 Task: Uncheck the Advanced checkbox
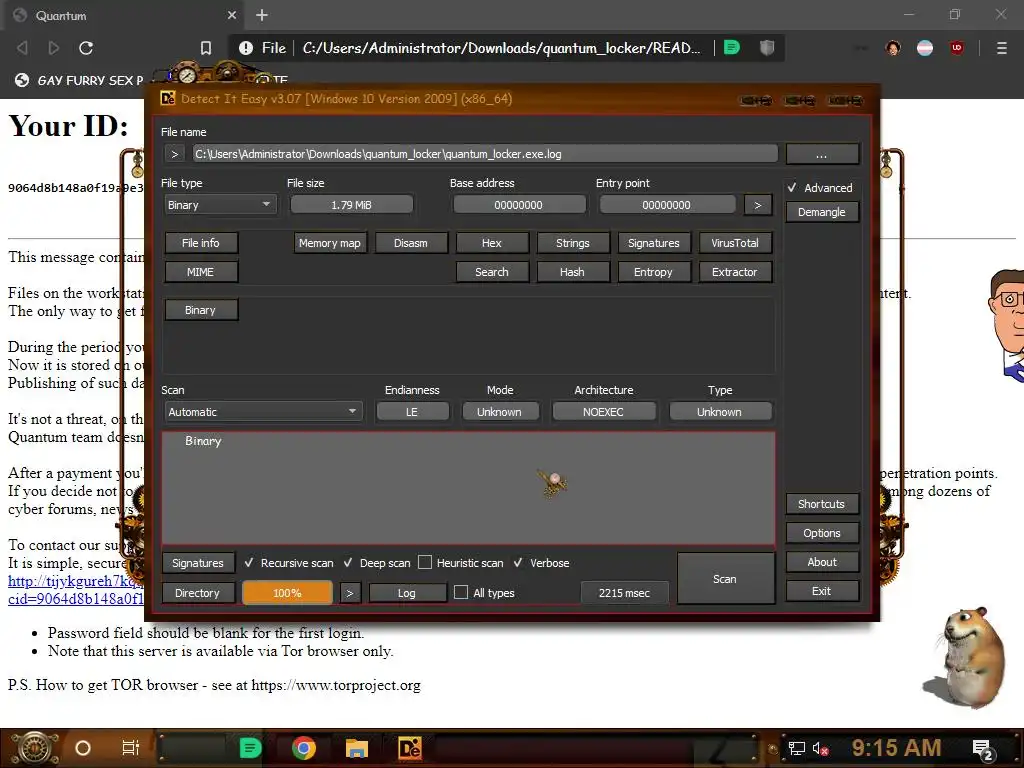pyautogui.click(x=792, y=188)
